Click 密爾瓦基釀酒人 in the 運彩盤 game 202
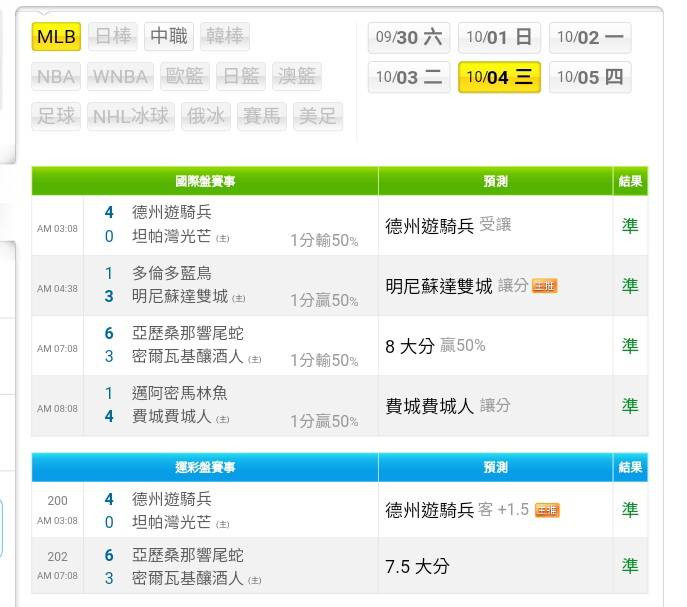Screen dimensions: 687x607 188,579
